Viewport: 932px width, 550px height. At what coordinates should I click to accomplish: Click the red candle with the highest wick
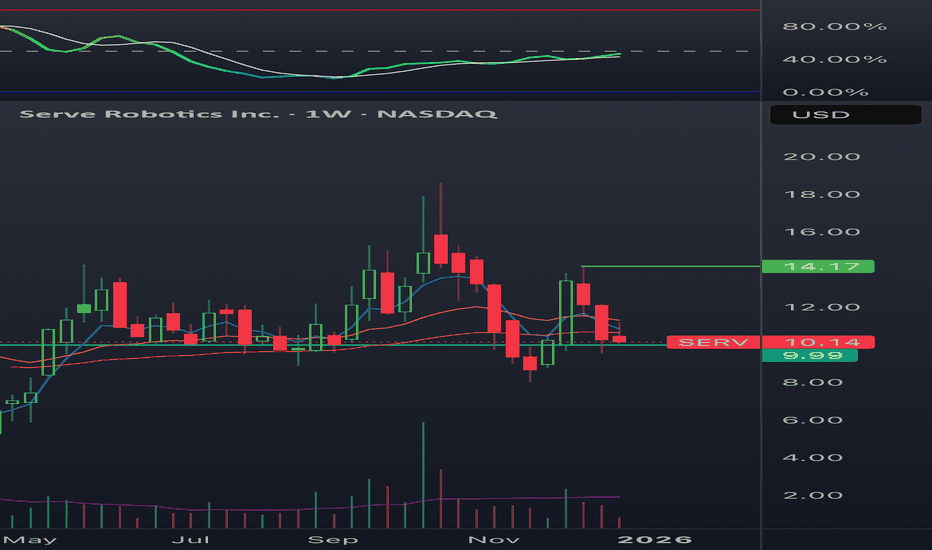coord(440,249)
